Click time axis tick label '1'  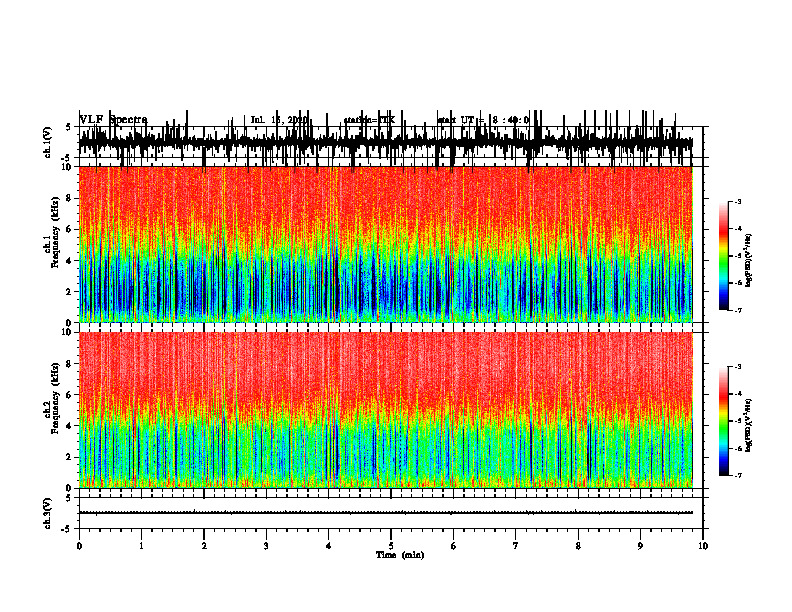(141, 546)
